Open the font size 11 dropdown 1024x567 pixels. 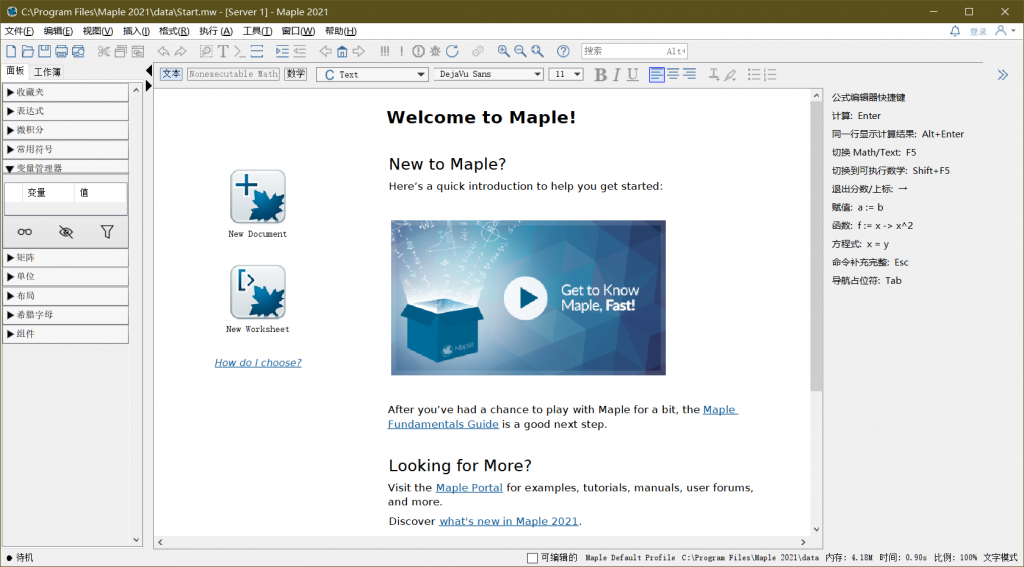566,74
